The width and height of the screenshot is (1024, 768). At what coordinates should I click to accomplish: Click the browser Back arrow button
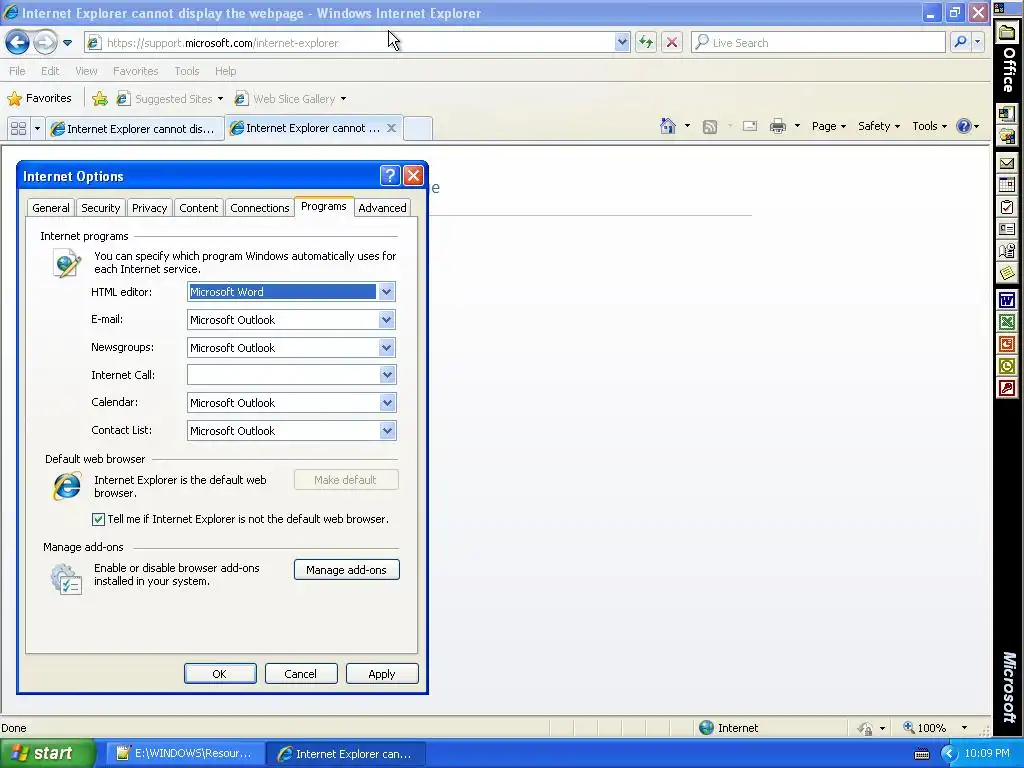(x=17, y=43)
